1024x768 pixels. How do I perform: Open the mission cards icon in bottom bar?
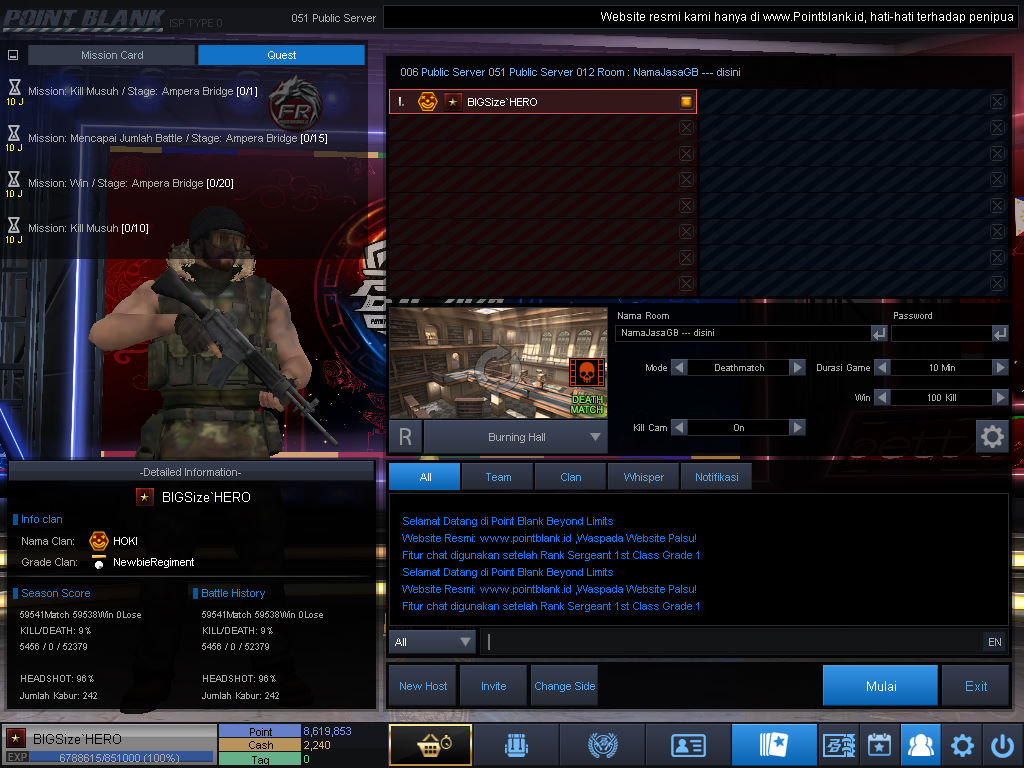coord(773,745)
